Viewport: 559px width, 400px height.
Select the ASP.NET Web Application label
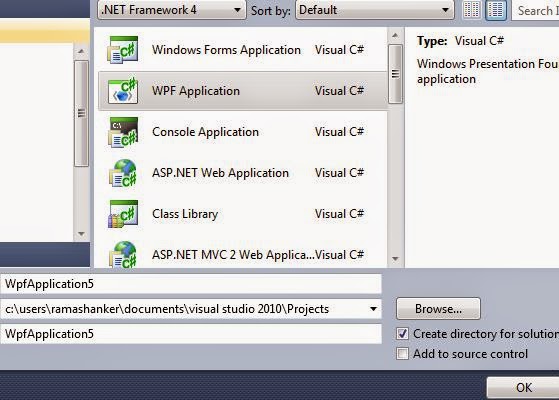[220, 173]
